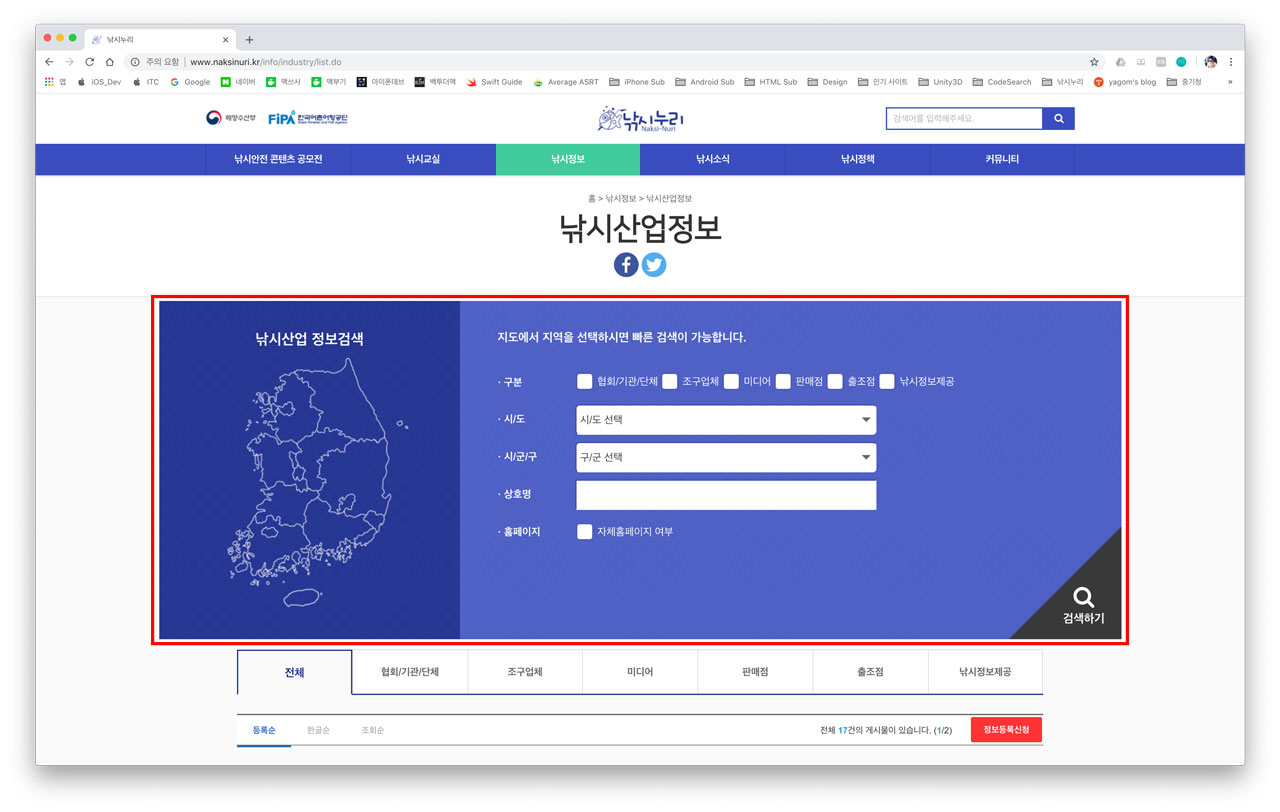Viewport: 1280px width, 812px height.
Task: Click the browser reload icon
Action: [x=89, y=62]
